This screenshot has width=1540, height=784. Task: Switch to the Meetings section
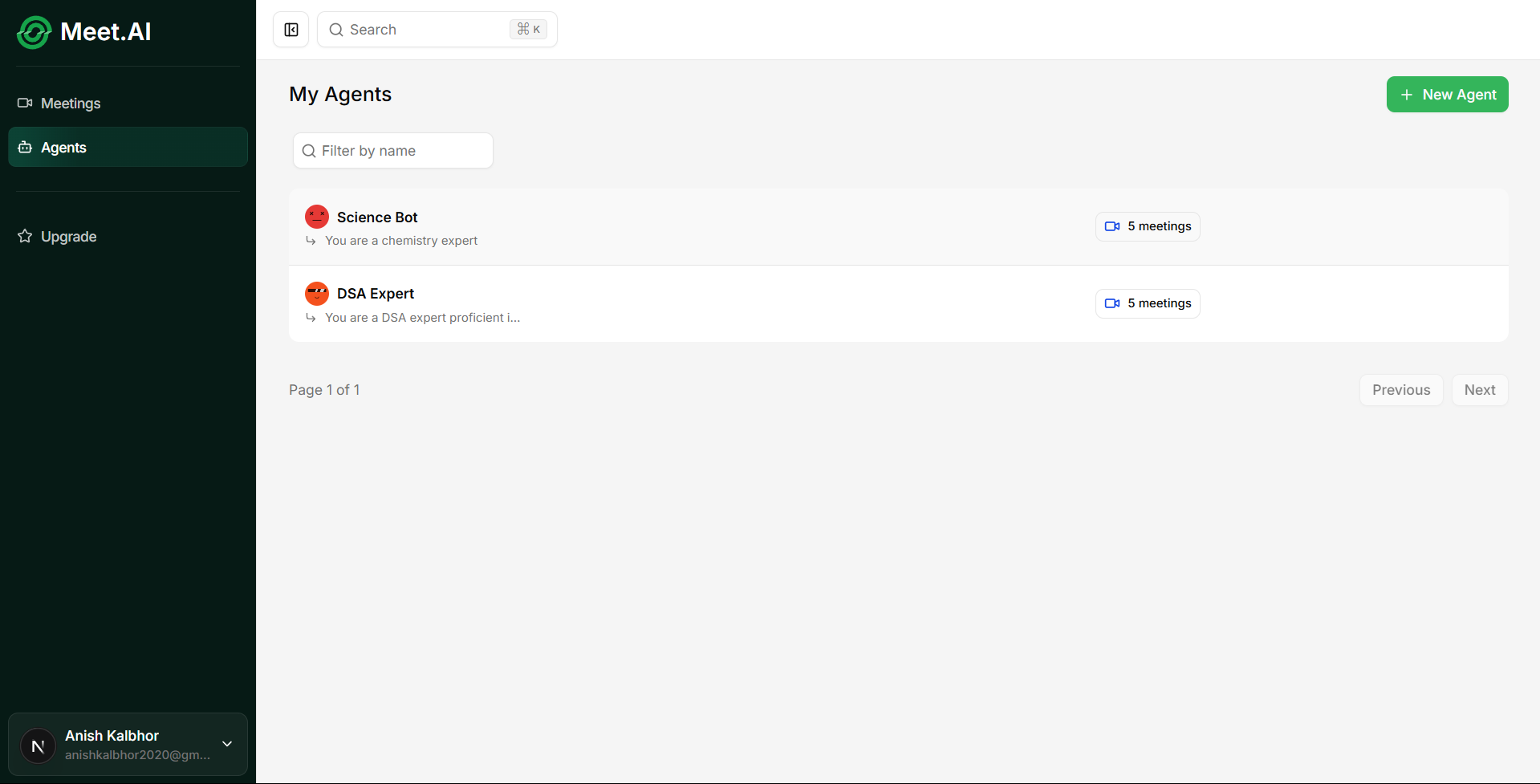tap(71, 103)
